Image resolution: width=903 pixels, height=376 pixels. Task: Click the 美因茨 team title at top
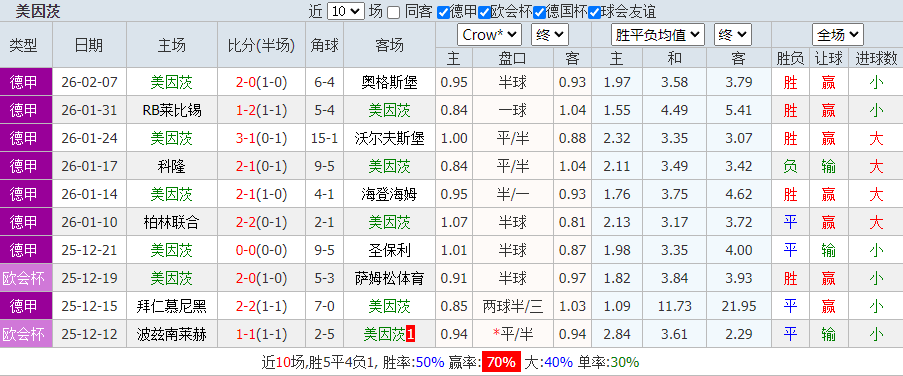coord(38,11)
